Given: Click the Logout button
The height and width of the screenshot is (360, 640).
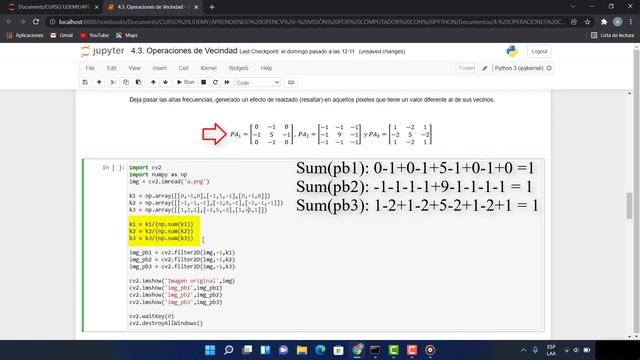Looking at the screenshot, I should click(539, 51).
